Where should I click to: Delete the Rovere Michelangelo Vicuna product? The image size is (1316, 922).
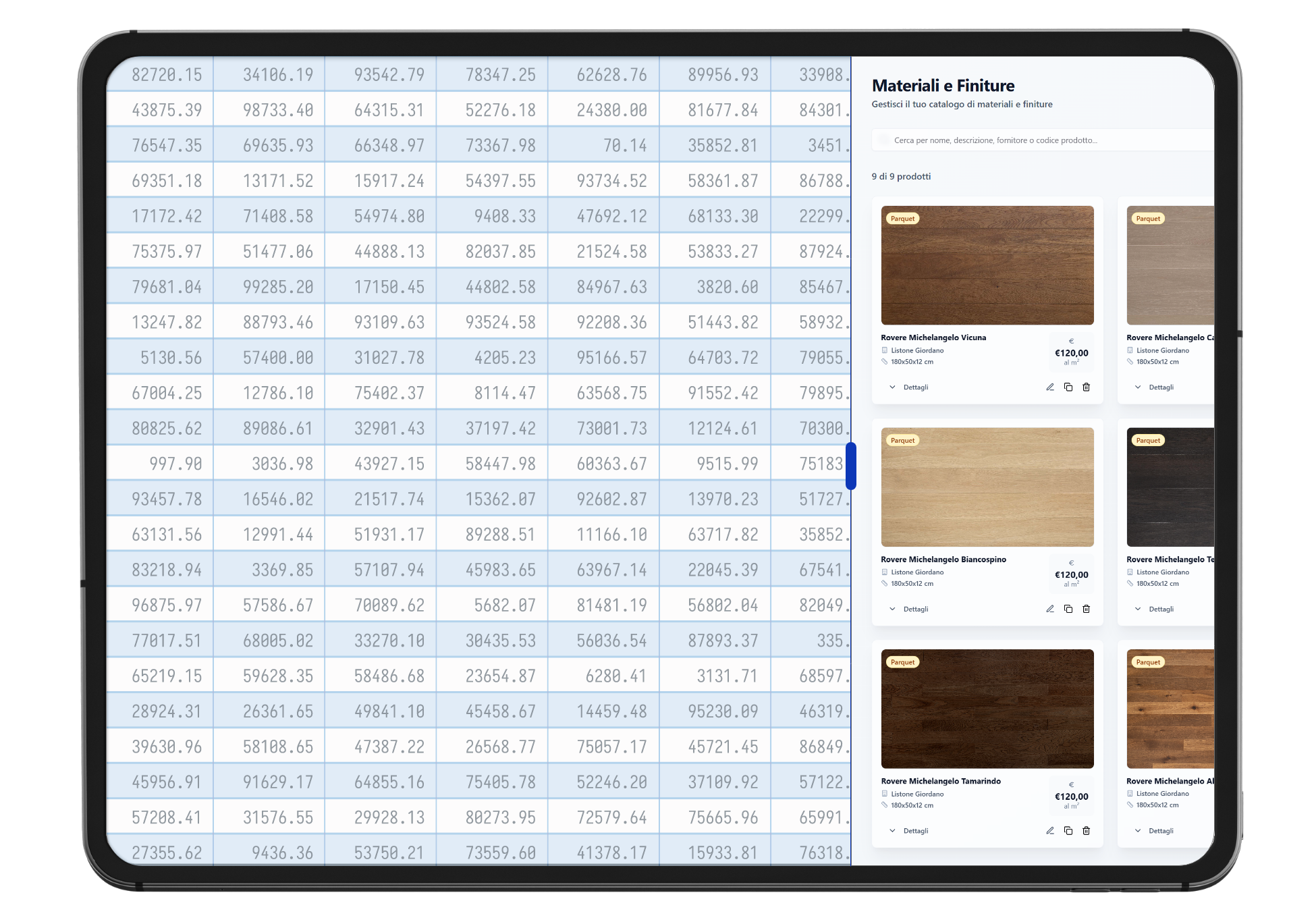[1087, 387]
